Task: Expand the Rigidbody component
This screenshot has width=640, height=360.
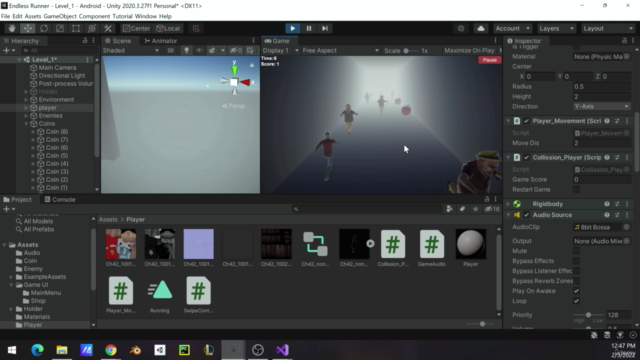Action: pyautogui.click(x=508, y=204)
